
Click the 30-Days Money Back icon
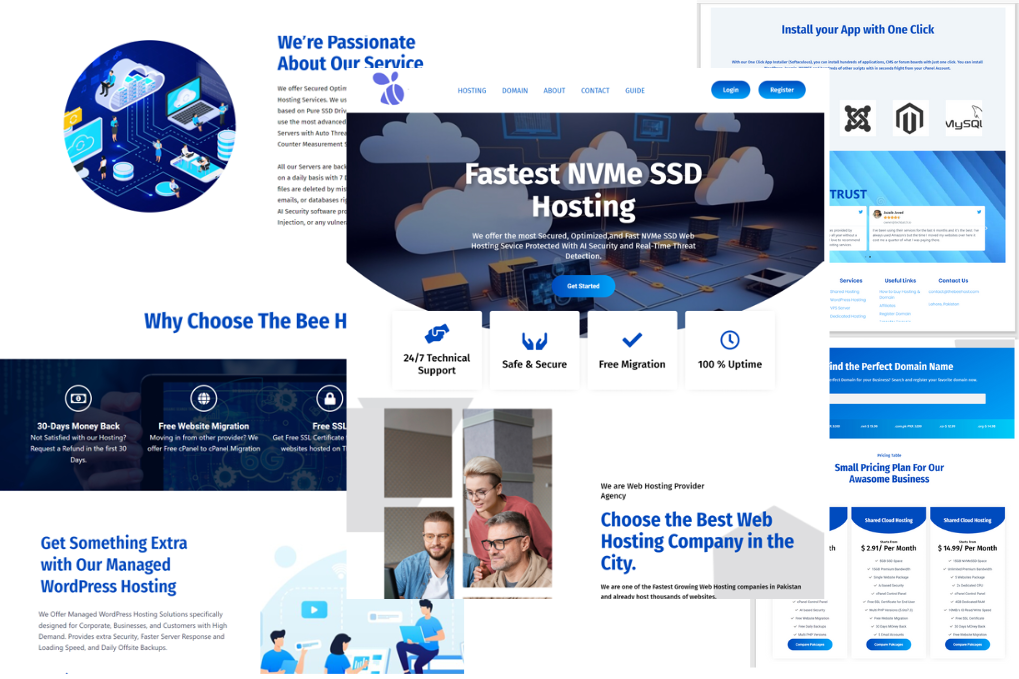tap(78, 399)
